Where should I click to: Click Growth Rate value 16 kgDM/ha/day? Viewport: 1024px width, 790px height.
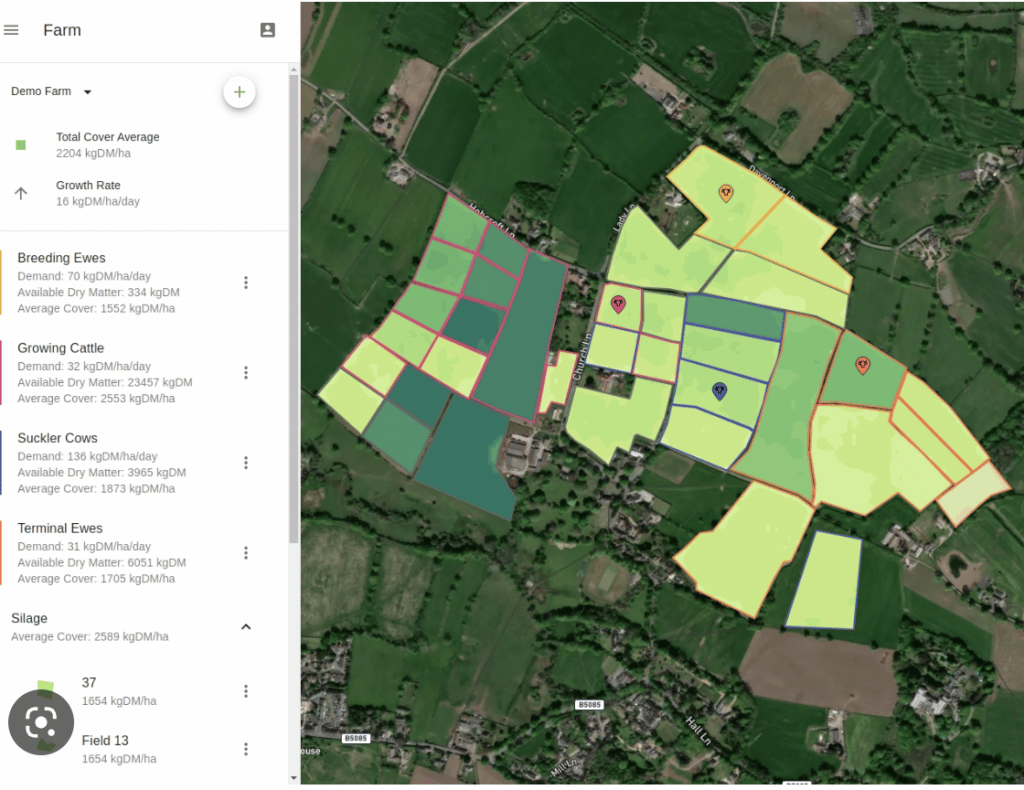(98, 202)
